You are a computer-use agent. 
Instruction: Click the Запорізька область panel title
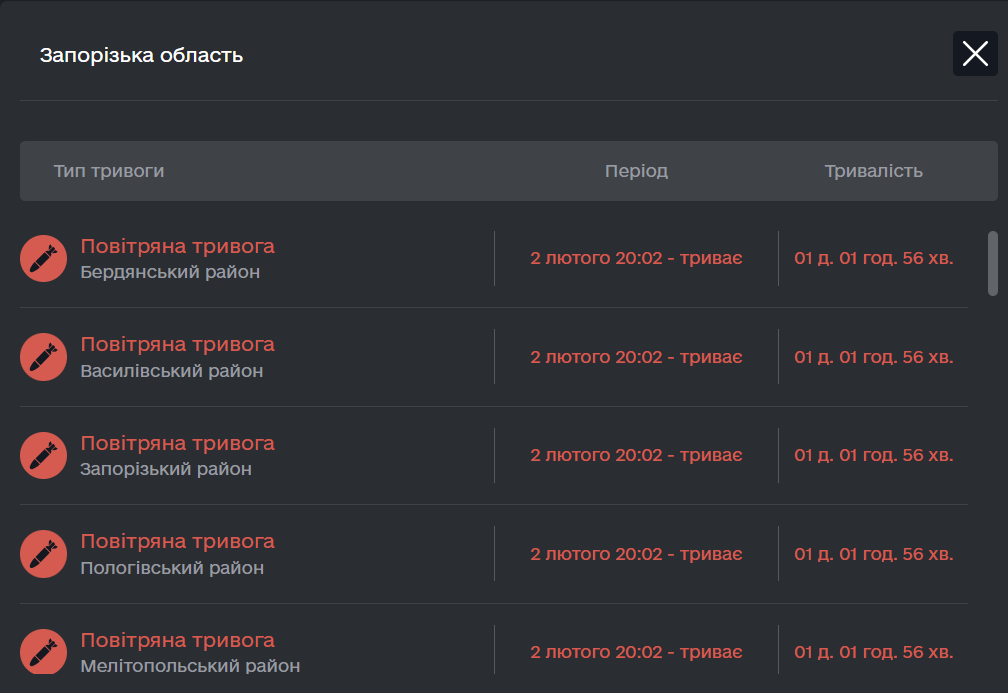141,55
